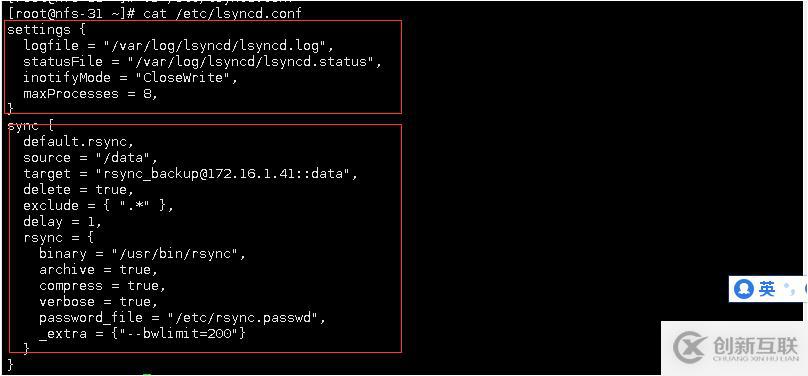Click the rsync_backup target address line
This screenshot has width=808, height=376.
(x=191, y=174)
